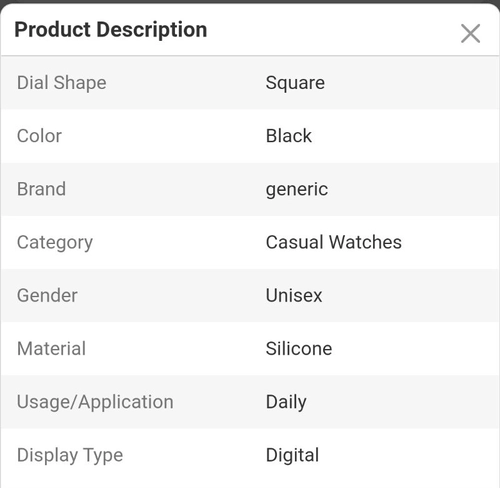This screenshot has height=488, width=500.
Task: Click the generic brand value
Action: click(x=297, y=190)
